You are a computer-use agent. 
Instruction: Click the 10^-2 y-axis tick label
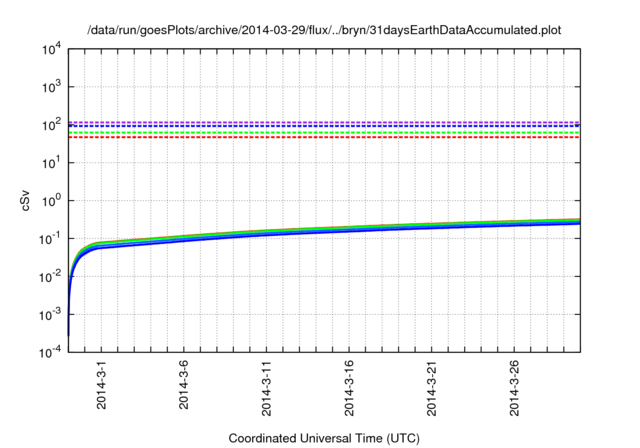50,277
